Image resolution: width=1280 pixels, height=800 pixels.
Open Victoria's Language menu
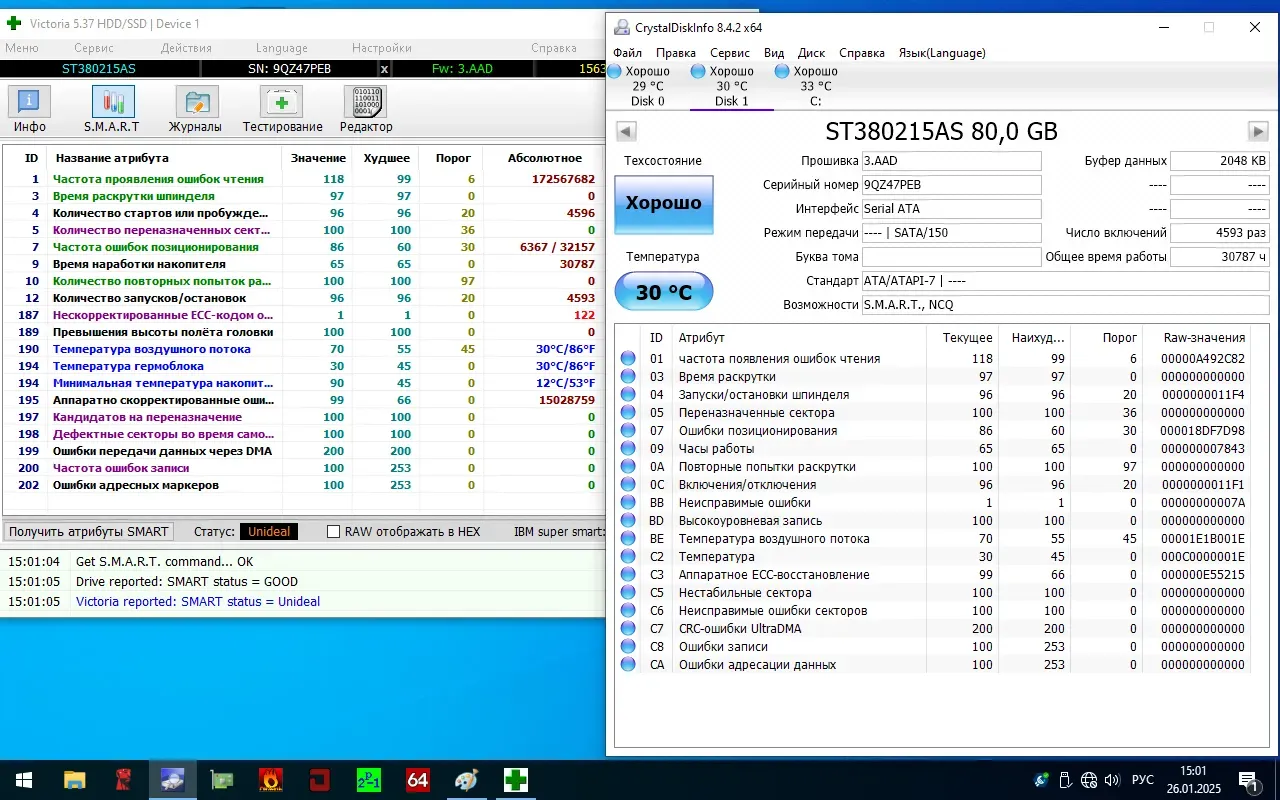pyautogui.click(x=282, y=48)
